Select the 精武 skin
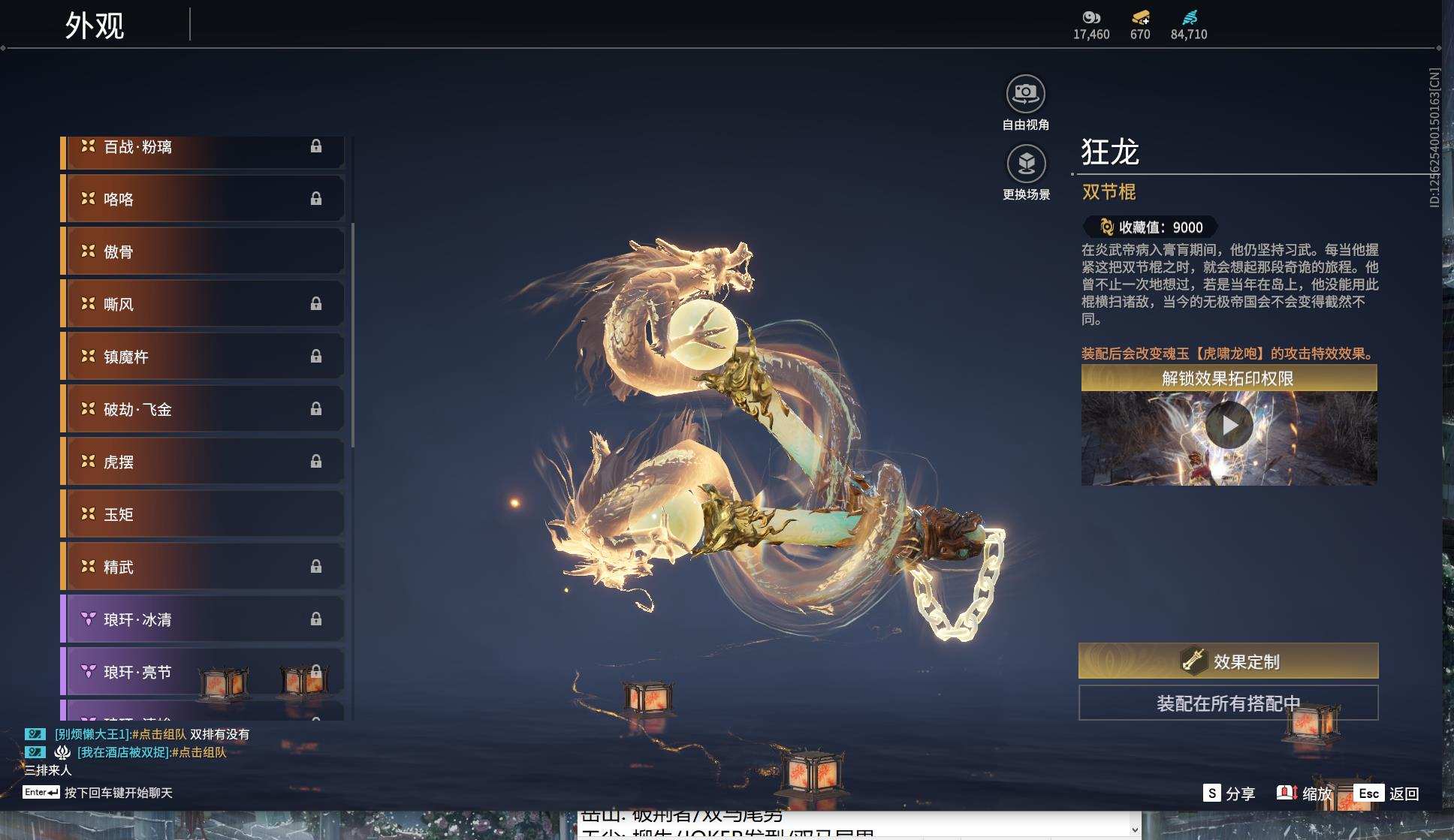This screenshot has height=840, width=1454. [203, 567]
